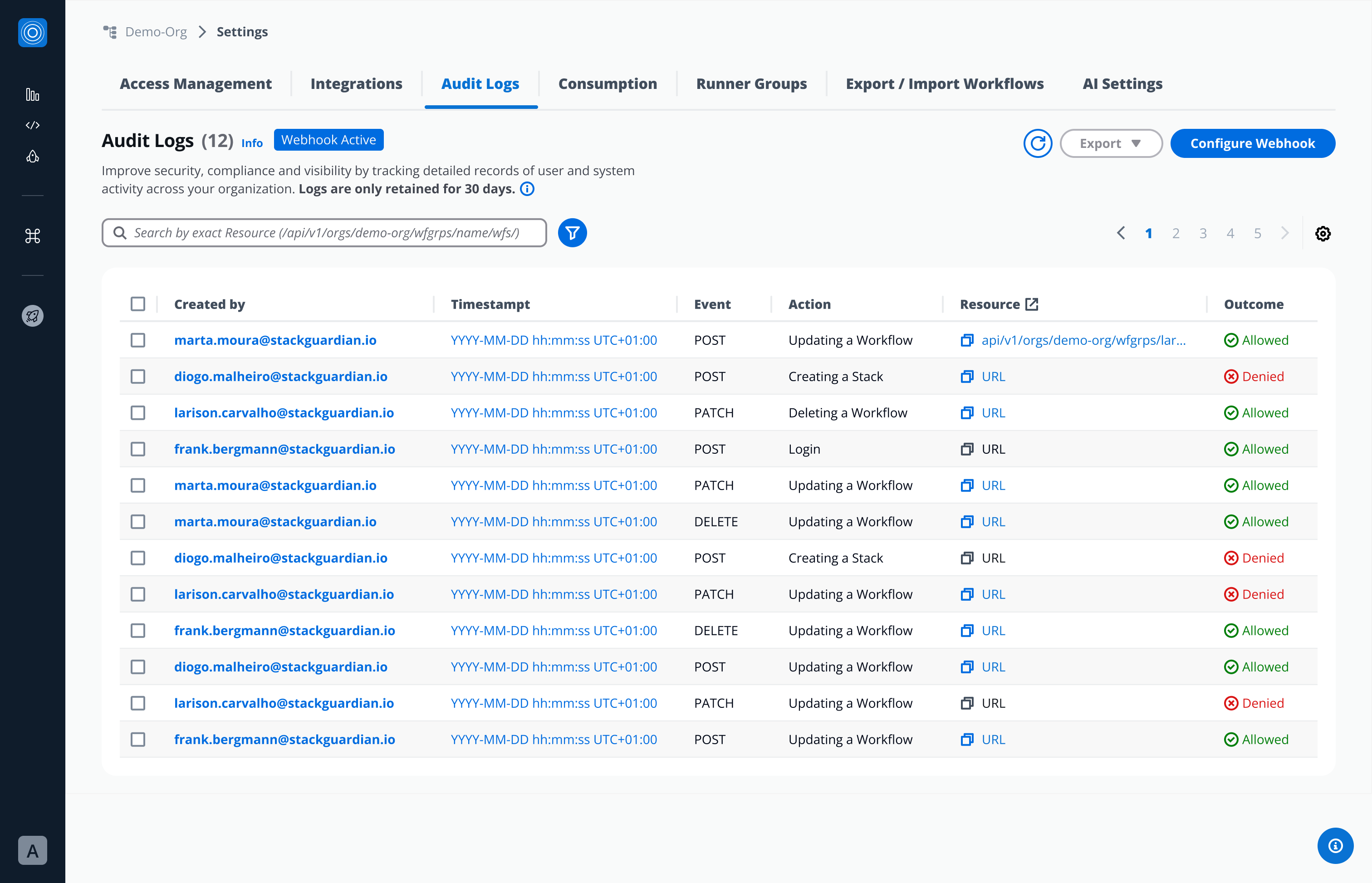Go to page 3 of audit logs
The image size is (1372, 883).
click(1203, 233)
